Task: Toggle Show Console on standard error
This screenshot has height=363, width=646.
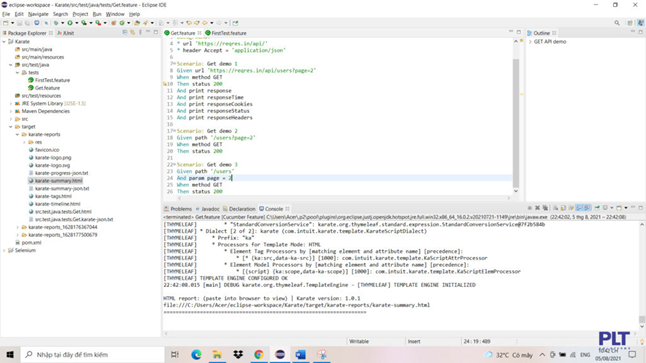Action: point(587,208)
